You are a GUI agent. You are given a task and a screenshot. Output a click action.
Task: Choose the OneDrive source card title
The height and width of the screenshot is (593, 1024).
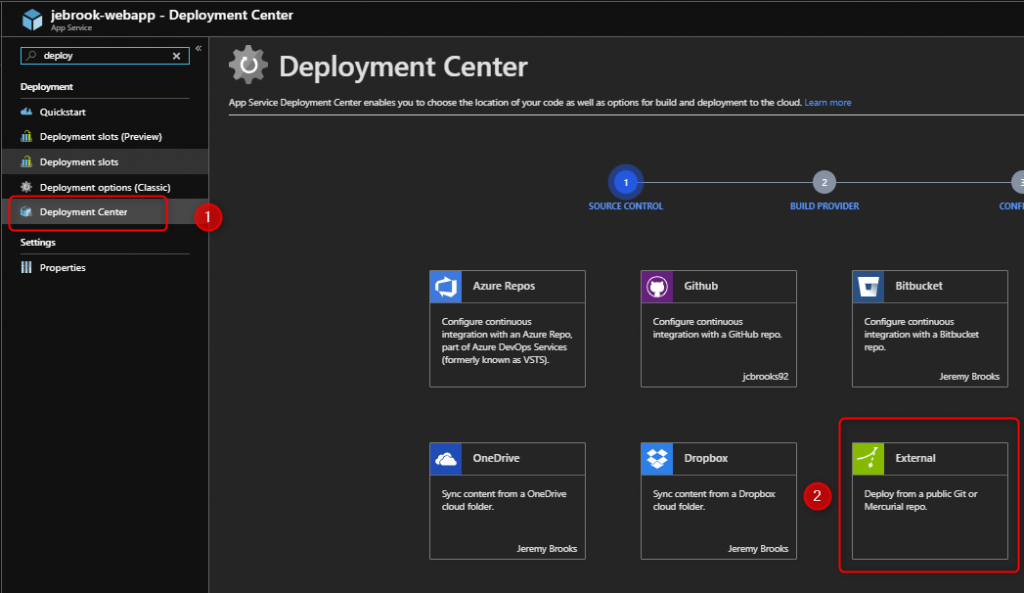coord(496,458)
